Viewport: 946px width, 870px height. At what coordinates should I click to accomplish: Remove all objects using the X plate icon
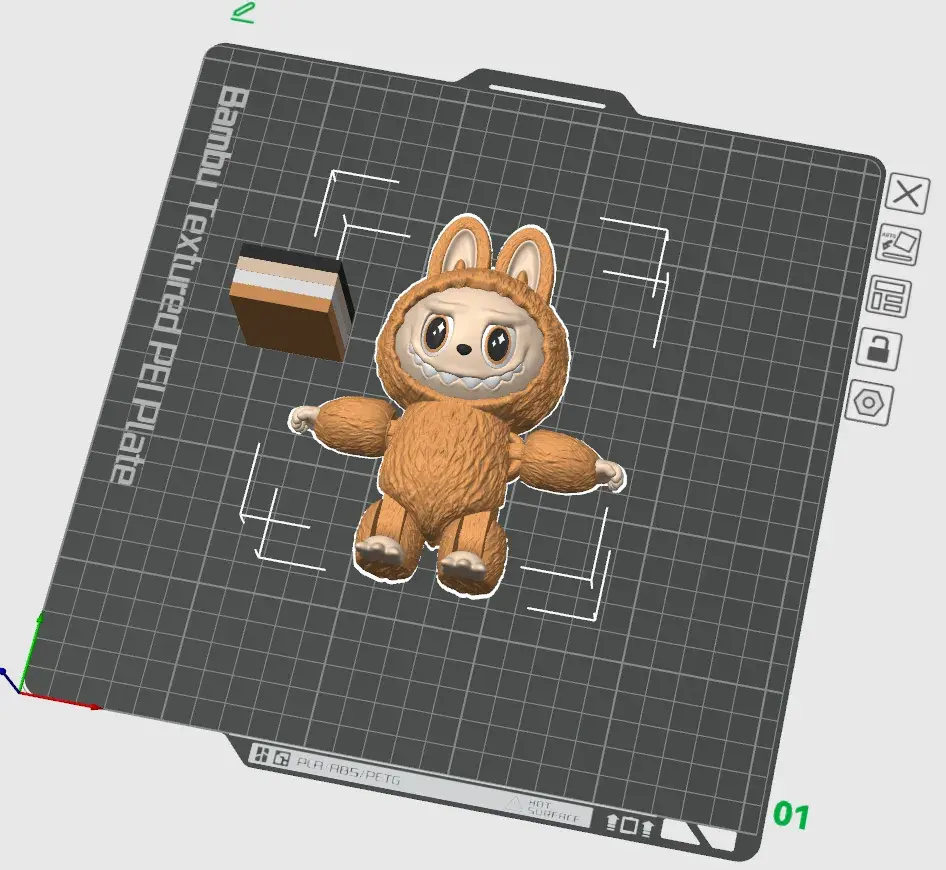coord(907,194)
